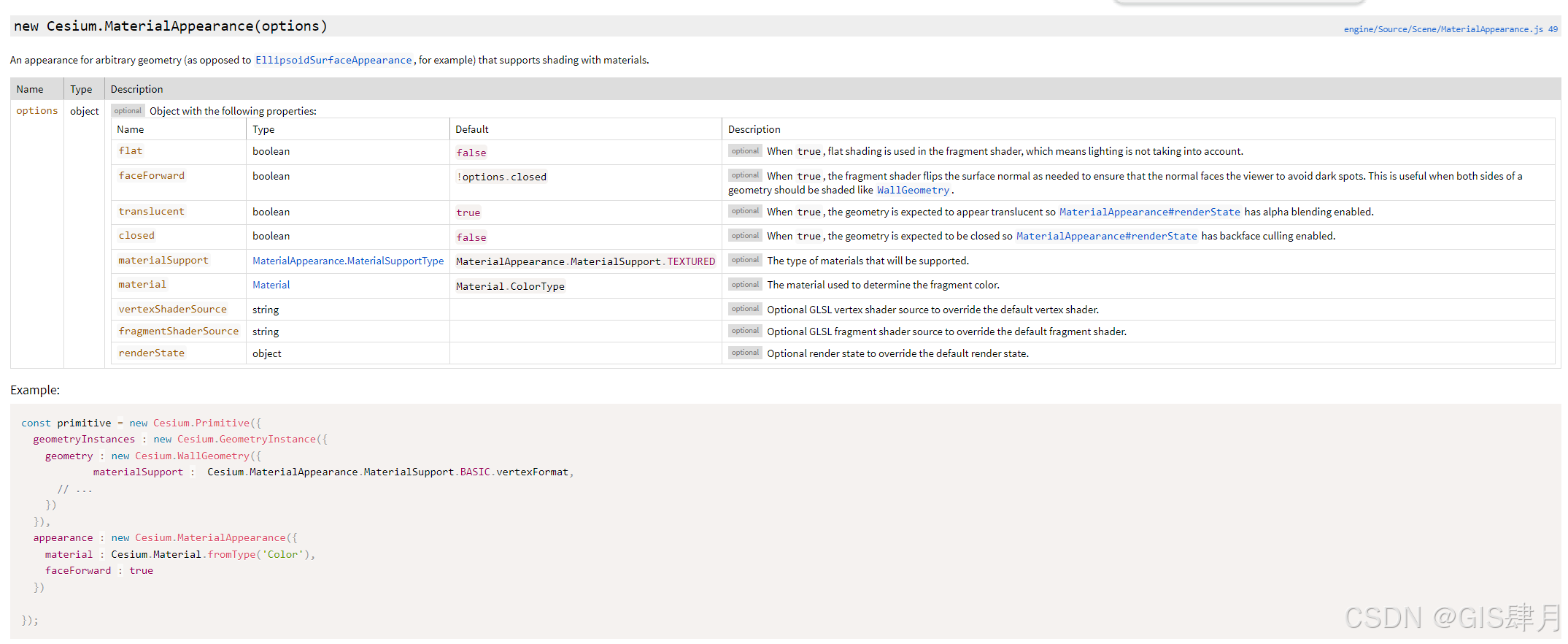This screenshot has height=644, width=1568.
Task: Open MaterialAppearance.MaterialSupportType type link
Action: (348, 261)
